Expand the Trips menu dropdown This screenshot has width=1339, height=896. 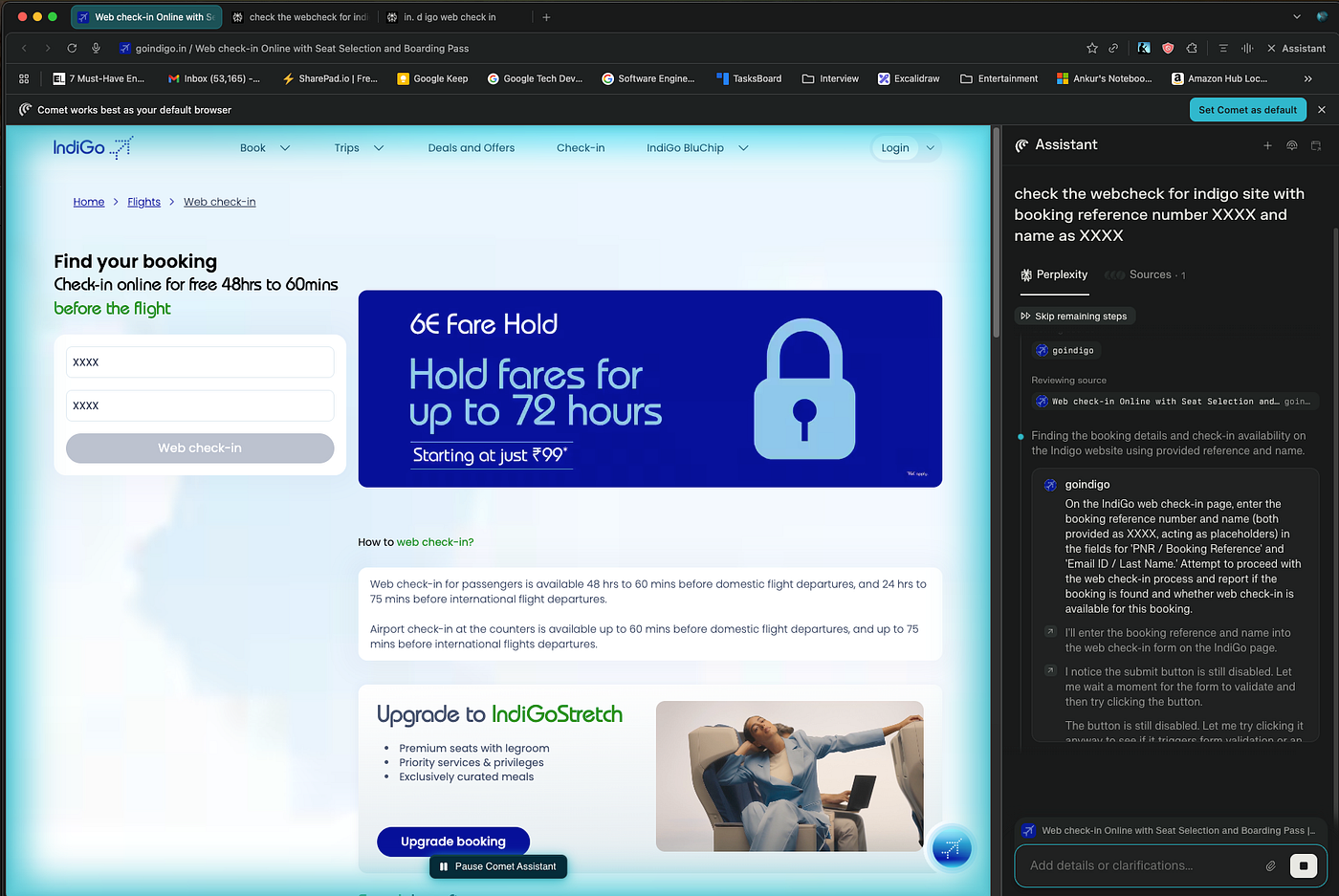coord(359,148)
